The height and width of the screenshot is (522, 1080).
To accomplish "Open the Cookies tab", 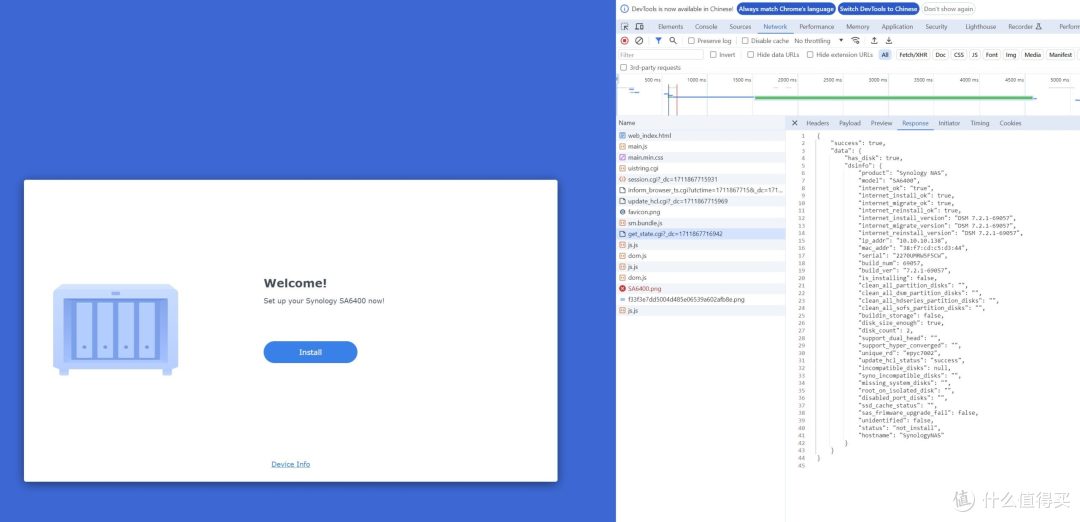I will click(x=1010, y=123).
